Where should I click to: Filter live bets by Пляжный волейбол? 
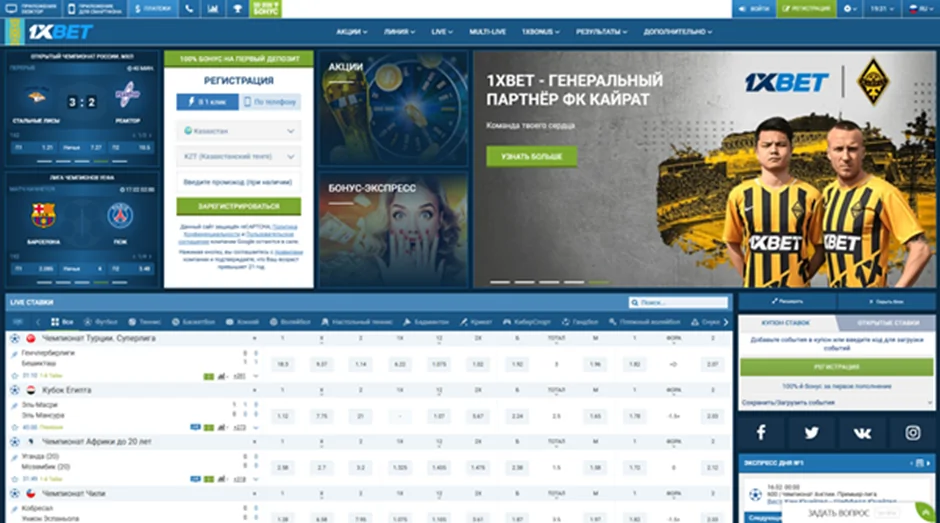click(x=644, y=322)
